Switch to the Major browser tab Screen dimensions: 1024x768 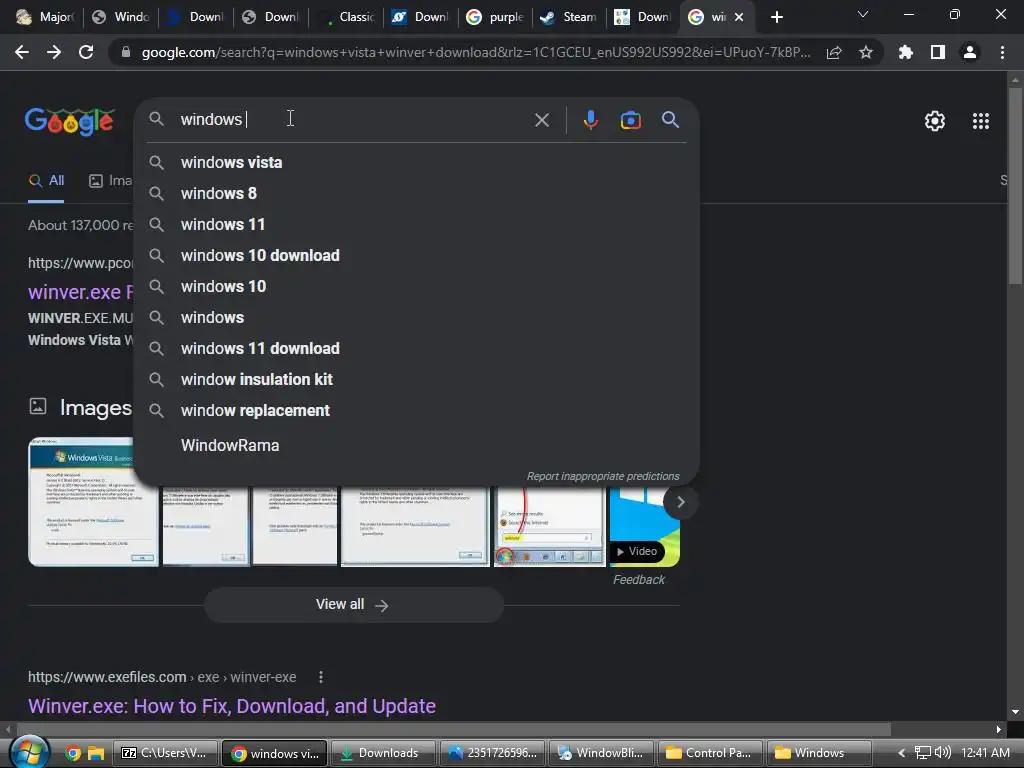44,17
